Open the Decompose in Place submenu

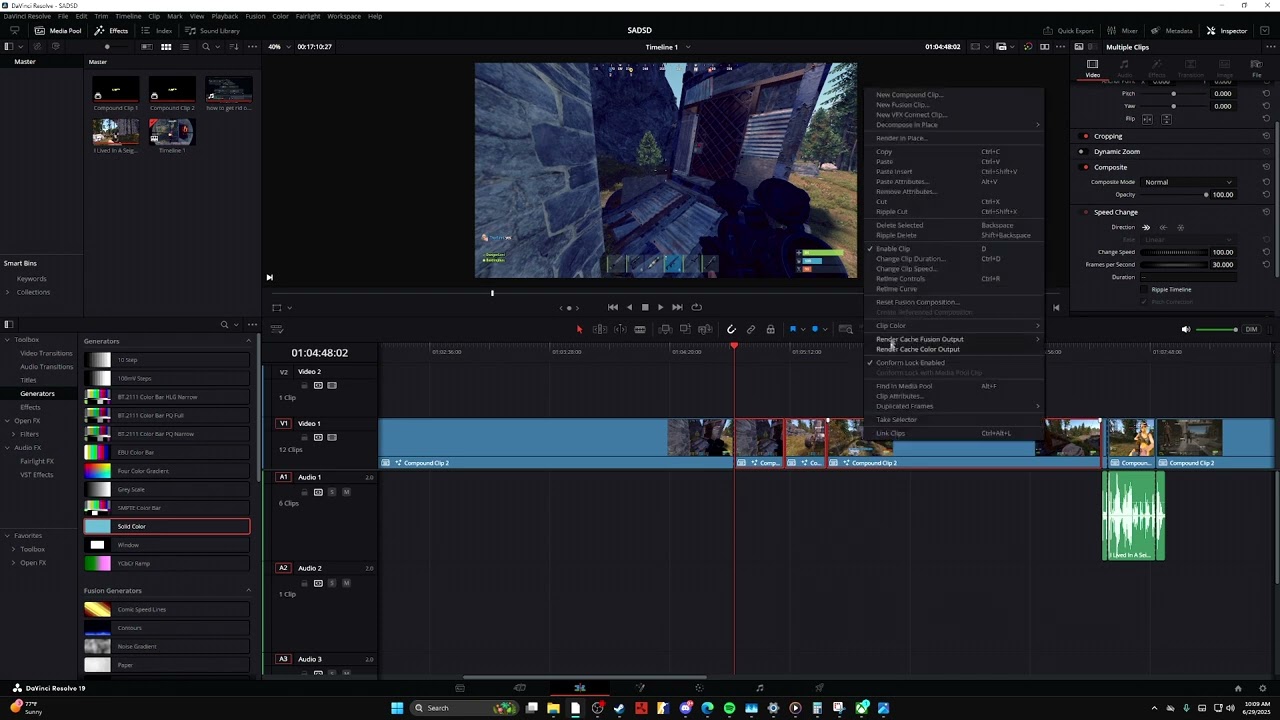[954, 125]
